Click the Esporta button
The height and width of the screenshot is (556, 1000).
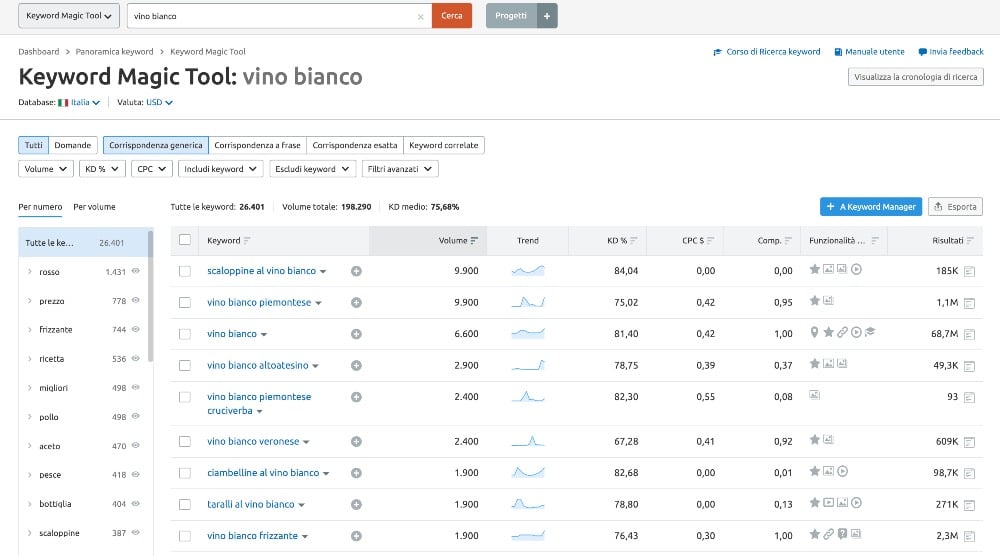(x=955, y=207)
